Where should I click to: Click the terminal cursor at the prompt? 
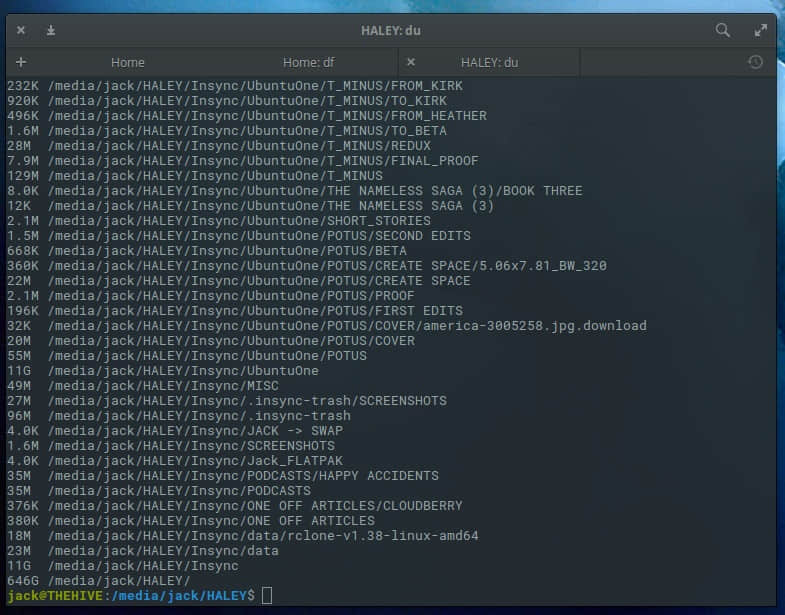pyautogui.click(x=266, y=596)
